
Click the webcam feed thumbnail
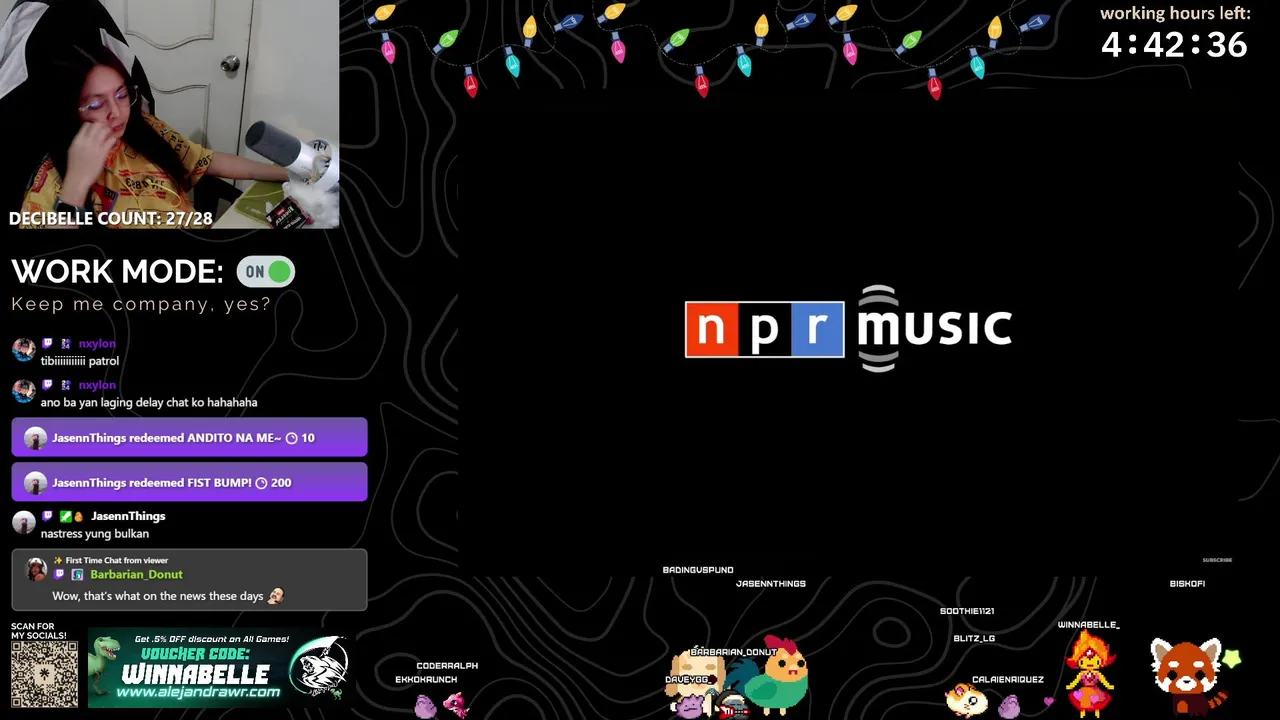coord(170,114)
